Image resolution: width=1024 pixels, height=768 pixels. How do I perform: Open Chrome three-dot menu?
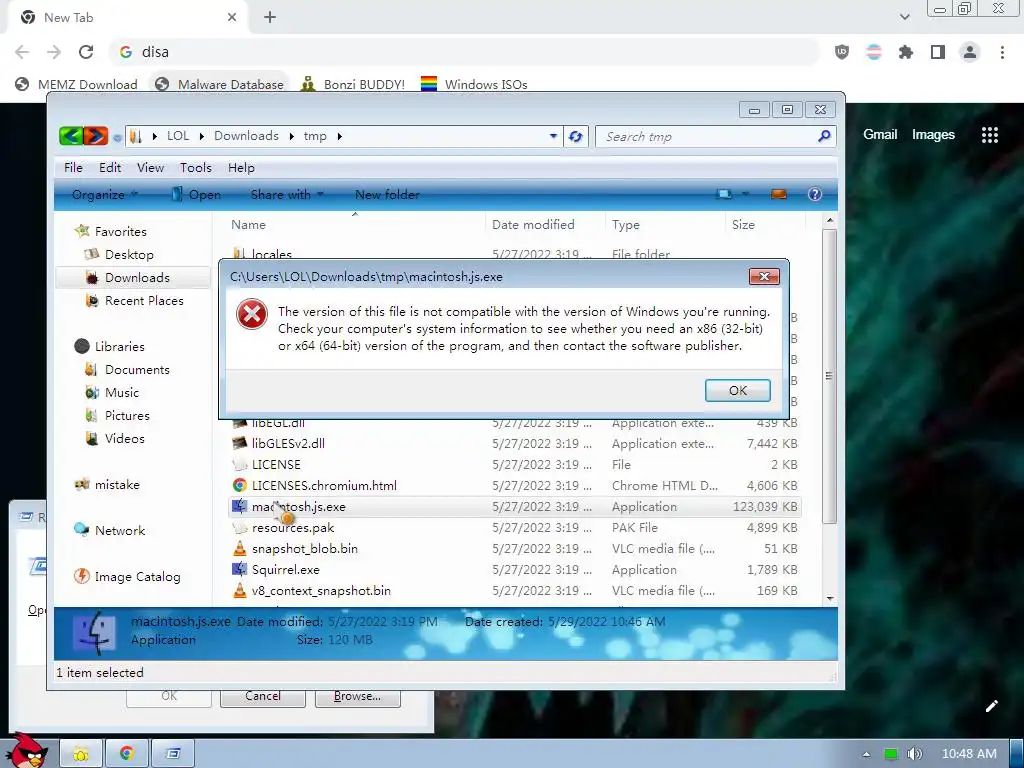tap(1002, 52)
